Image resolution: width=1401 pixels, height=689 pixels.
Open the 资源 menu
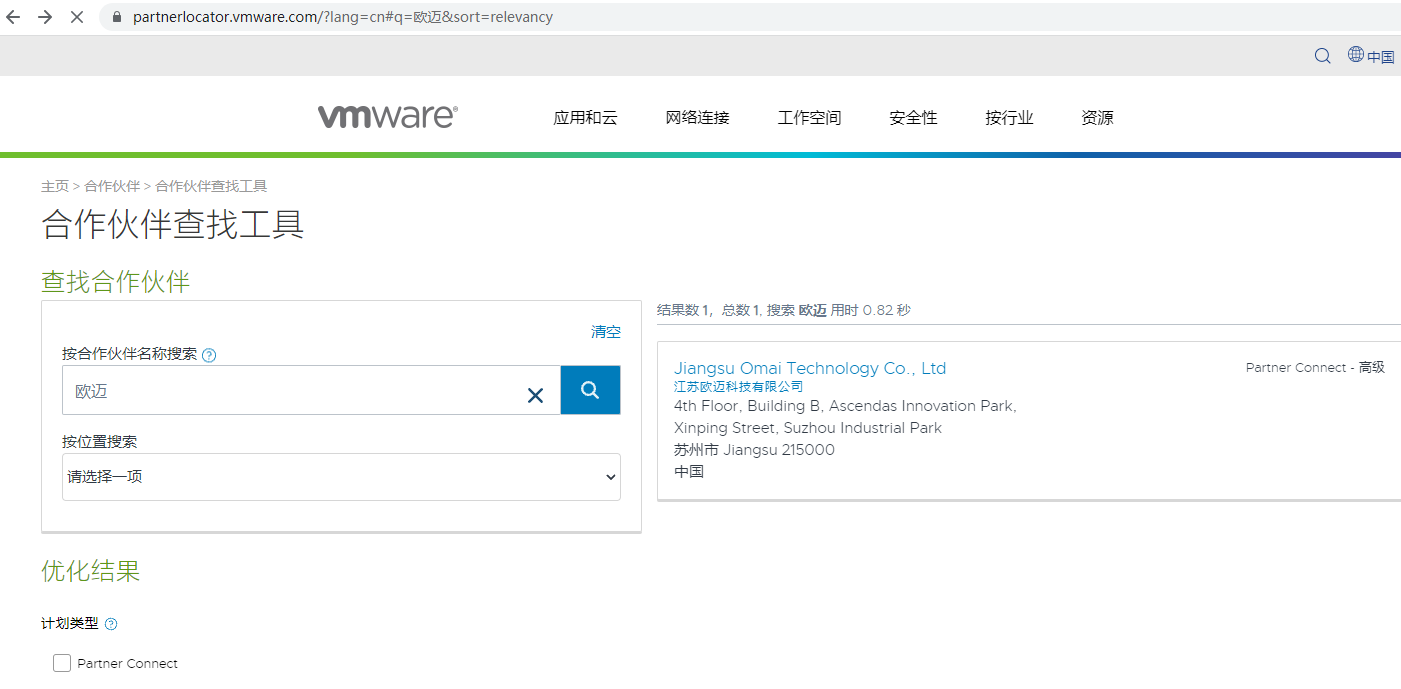pyautogui.click(x=1097, y=118)
